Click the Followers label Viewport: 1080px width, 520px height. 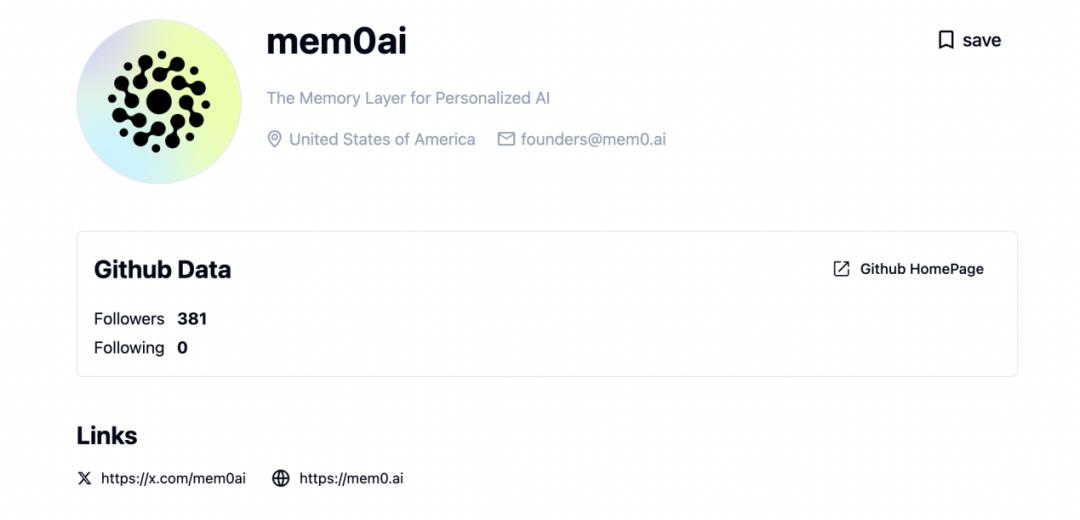(129, 319)
